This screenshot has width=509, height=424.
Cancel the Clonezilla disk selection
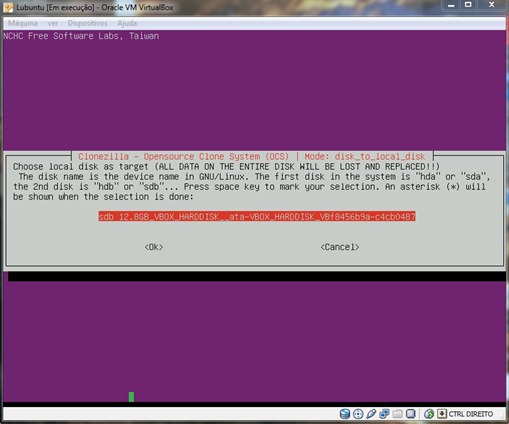tap(340, 247)
